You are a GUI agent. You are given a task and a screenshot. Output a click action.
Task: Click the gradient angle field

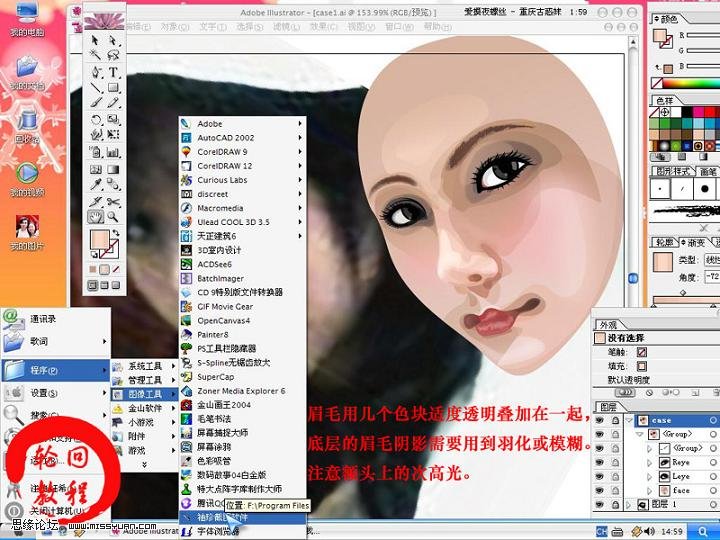click(712, 276)
